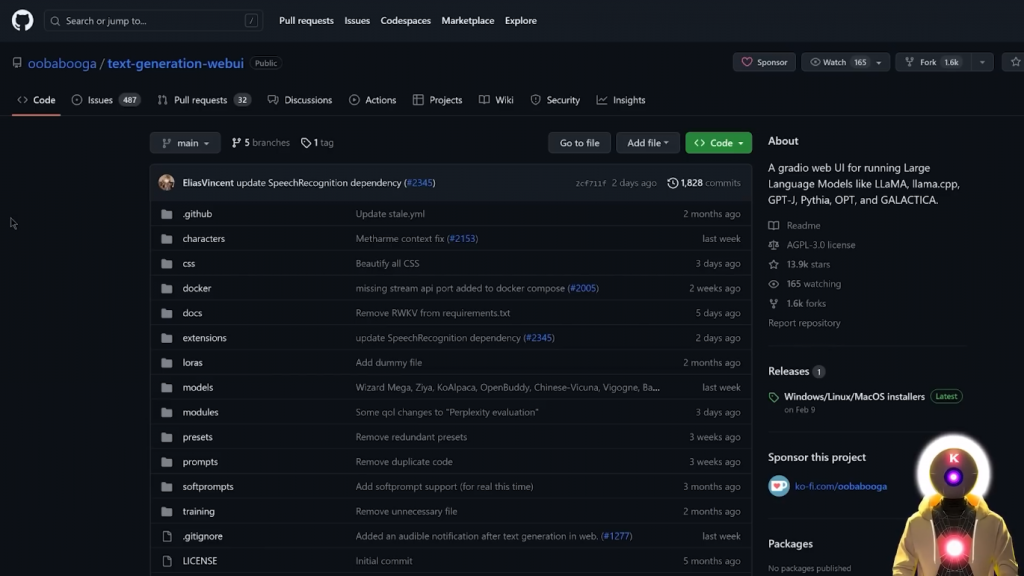The width and height of the screenshot is (1024, 576).
Task: Open the Projects tab
Action: (x=438, y=100)
